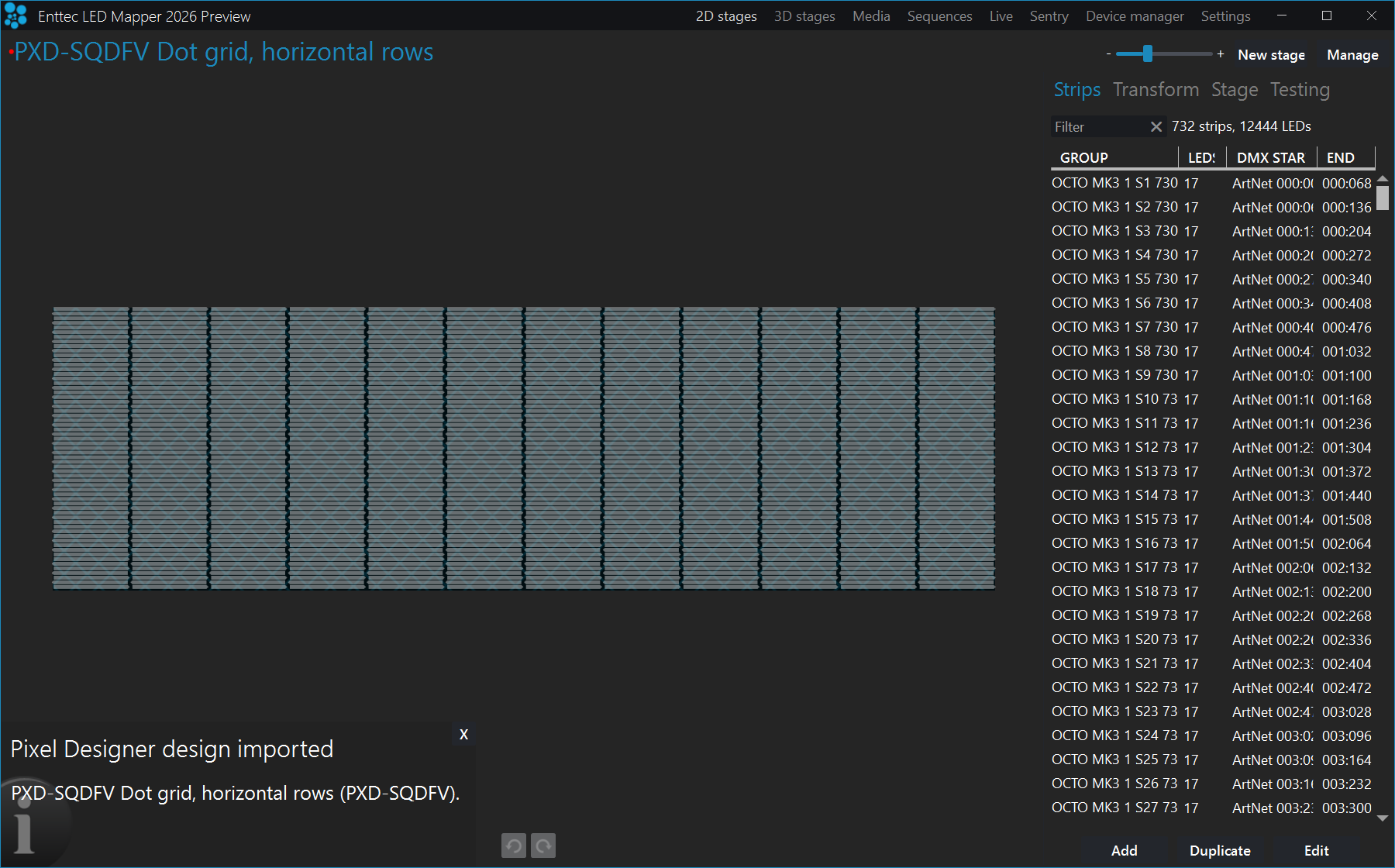Viewport: 1395px width, 868px height.
Task: Switch to the Stage tab
Action: (x=1235, y=90)
